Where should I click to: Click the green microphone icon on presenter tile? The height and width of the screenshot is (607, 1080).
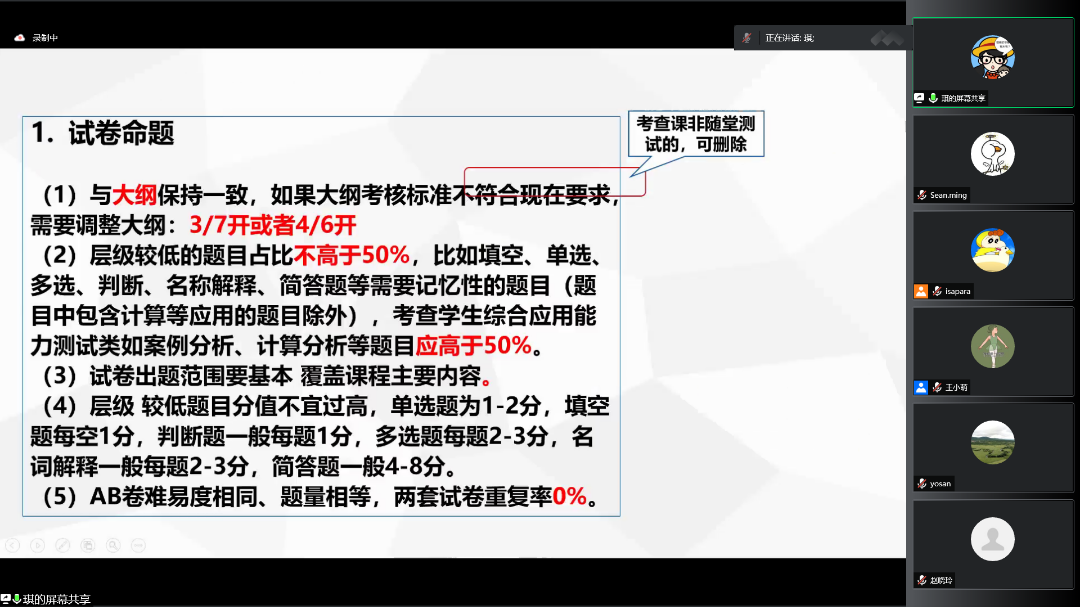(x=933, y=98)
